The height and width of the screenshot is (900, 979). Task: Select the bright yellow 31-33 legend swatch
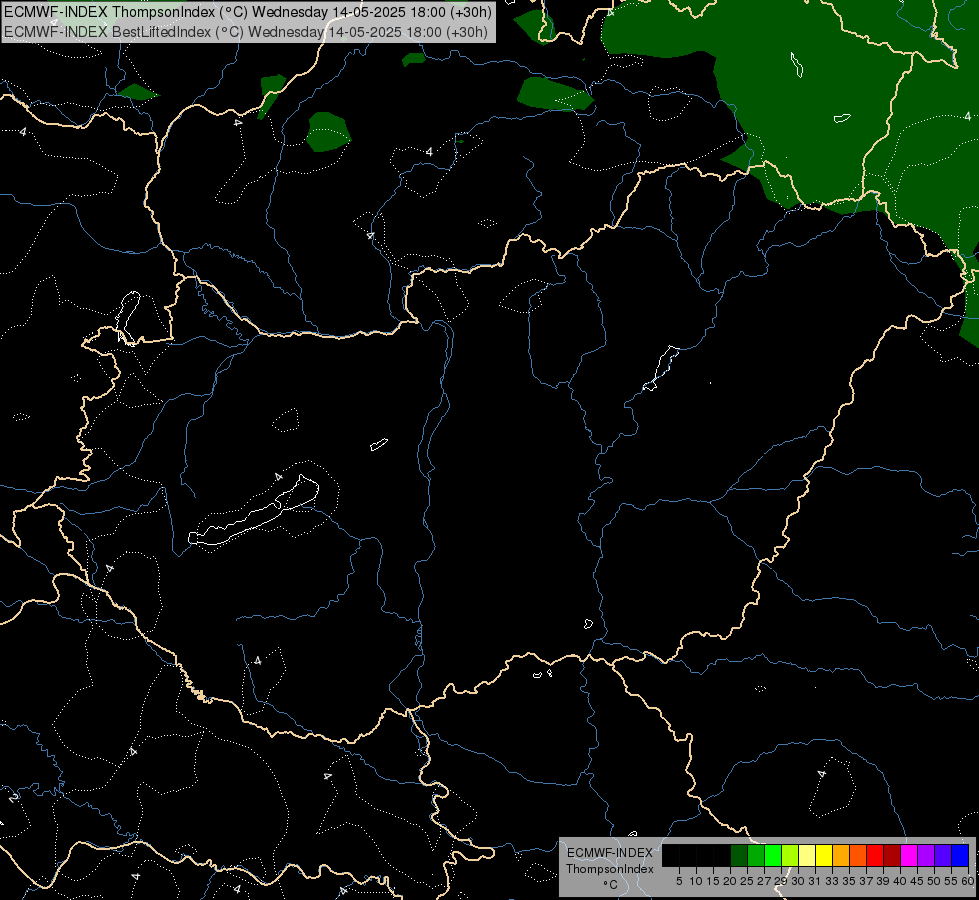[x=824, y=855]
